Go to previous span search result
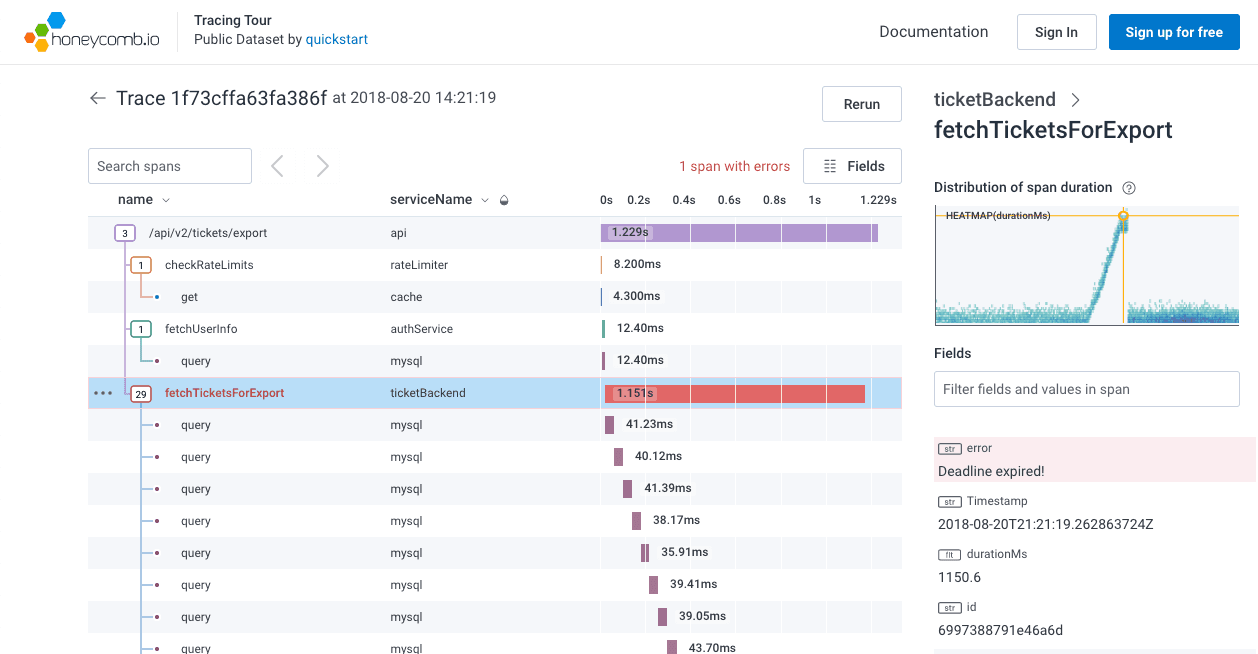 [x=278, y=166]
